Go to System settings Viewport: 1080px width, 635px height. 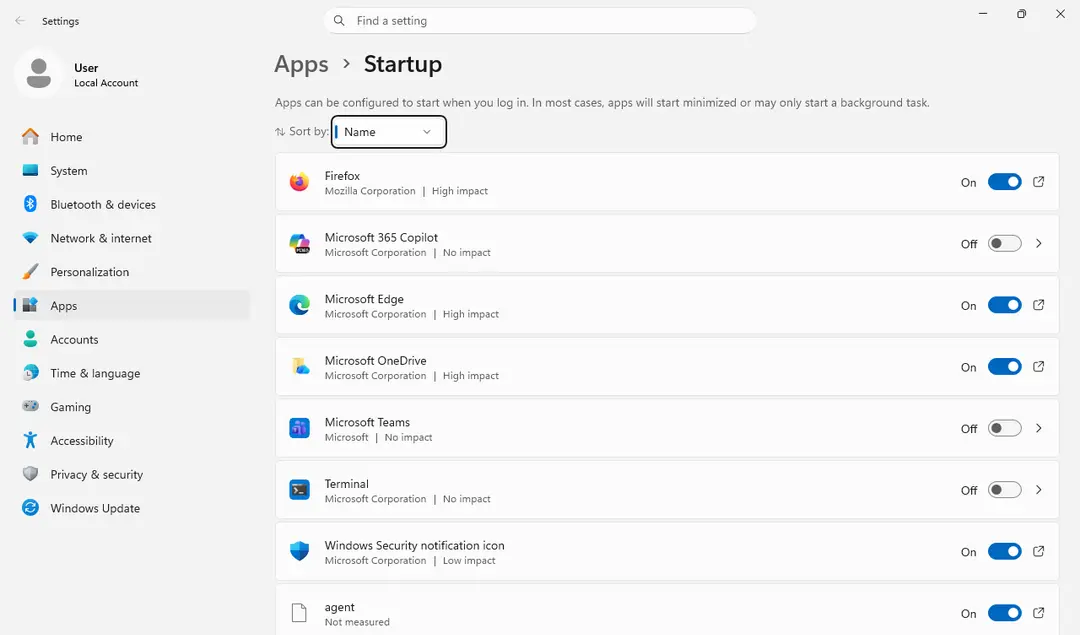pos(131,170)
